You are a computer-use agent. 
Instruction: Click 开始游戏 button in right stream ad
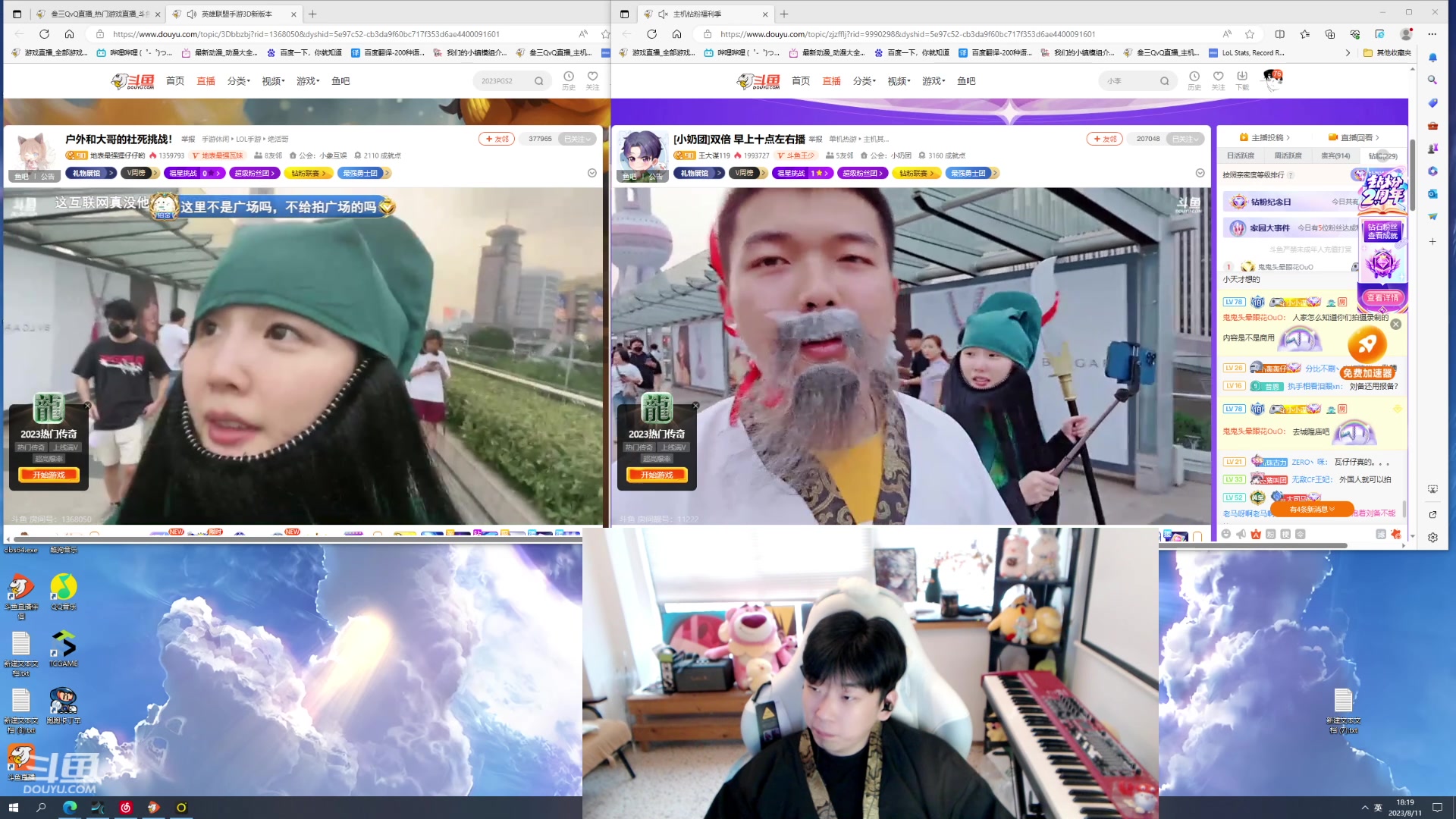[x=657, y=475]
